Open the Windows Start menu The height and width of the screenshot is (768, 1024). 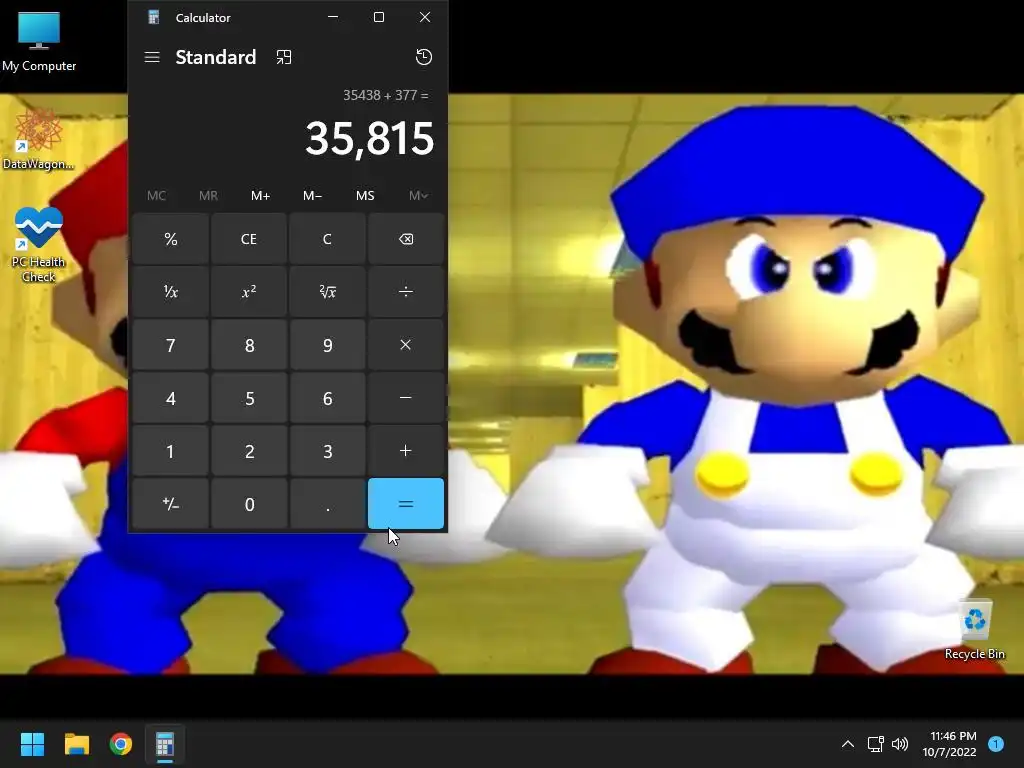pos(32,744)
